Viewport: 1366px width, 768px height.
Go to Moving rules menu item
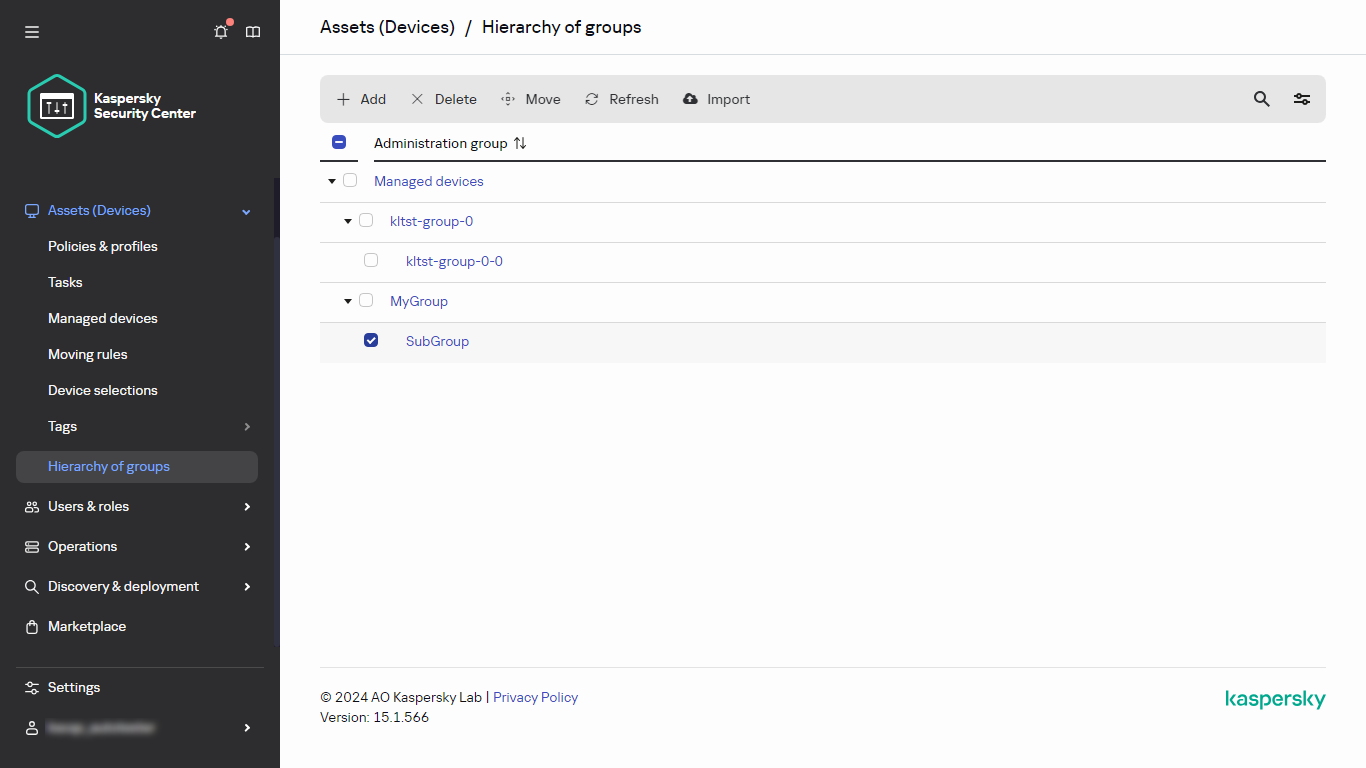click(x=88, y=354)
